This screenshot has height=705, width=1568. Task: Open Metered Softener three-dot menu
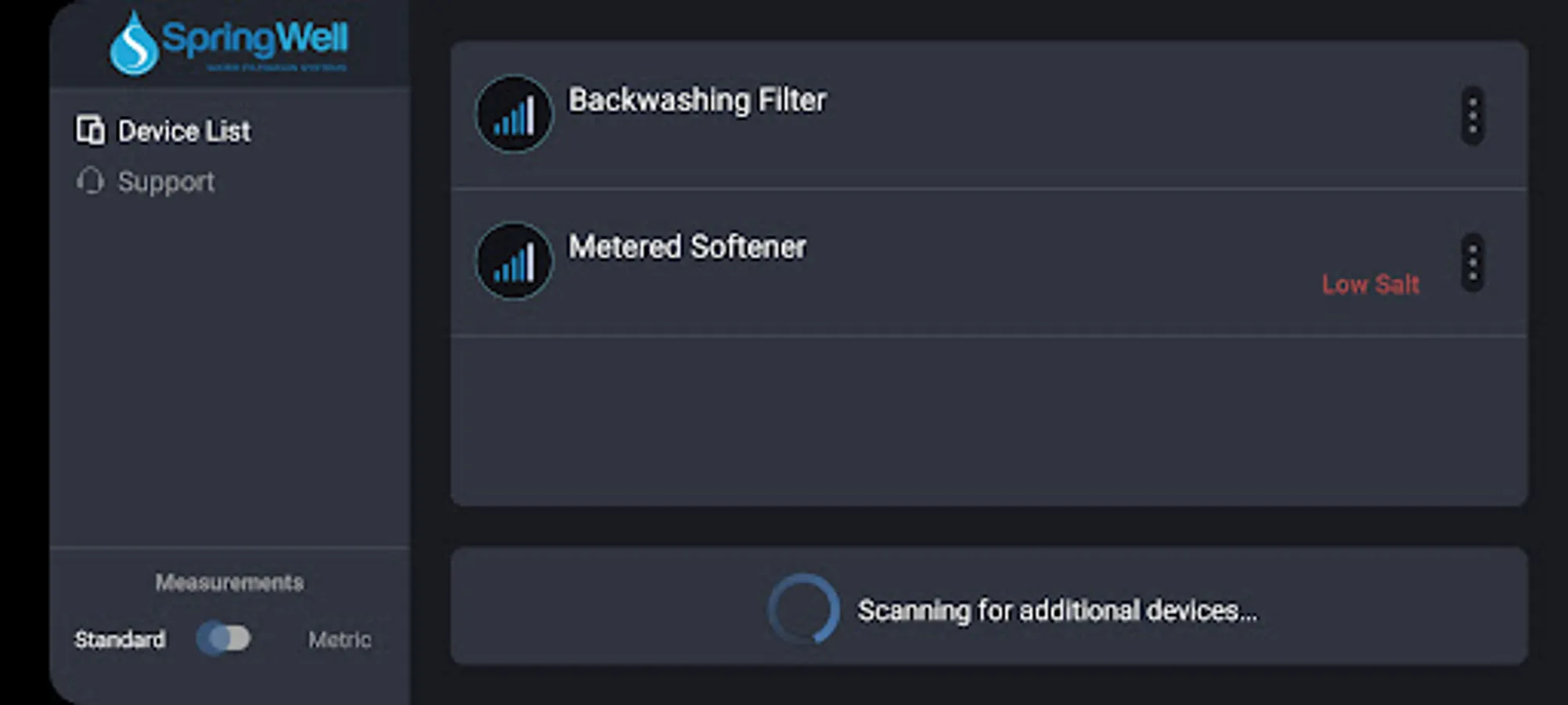click(x=1472, y=262)
